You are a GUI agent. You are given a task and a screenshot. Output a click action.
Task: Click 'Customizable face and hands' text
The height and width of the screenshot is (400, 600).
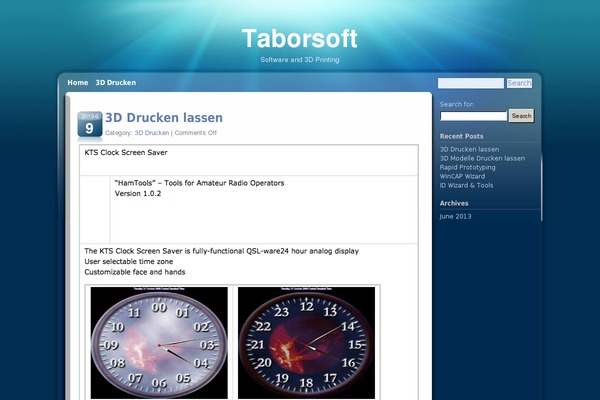click(135, 272)
